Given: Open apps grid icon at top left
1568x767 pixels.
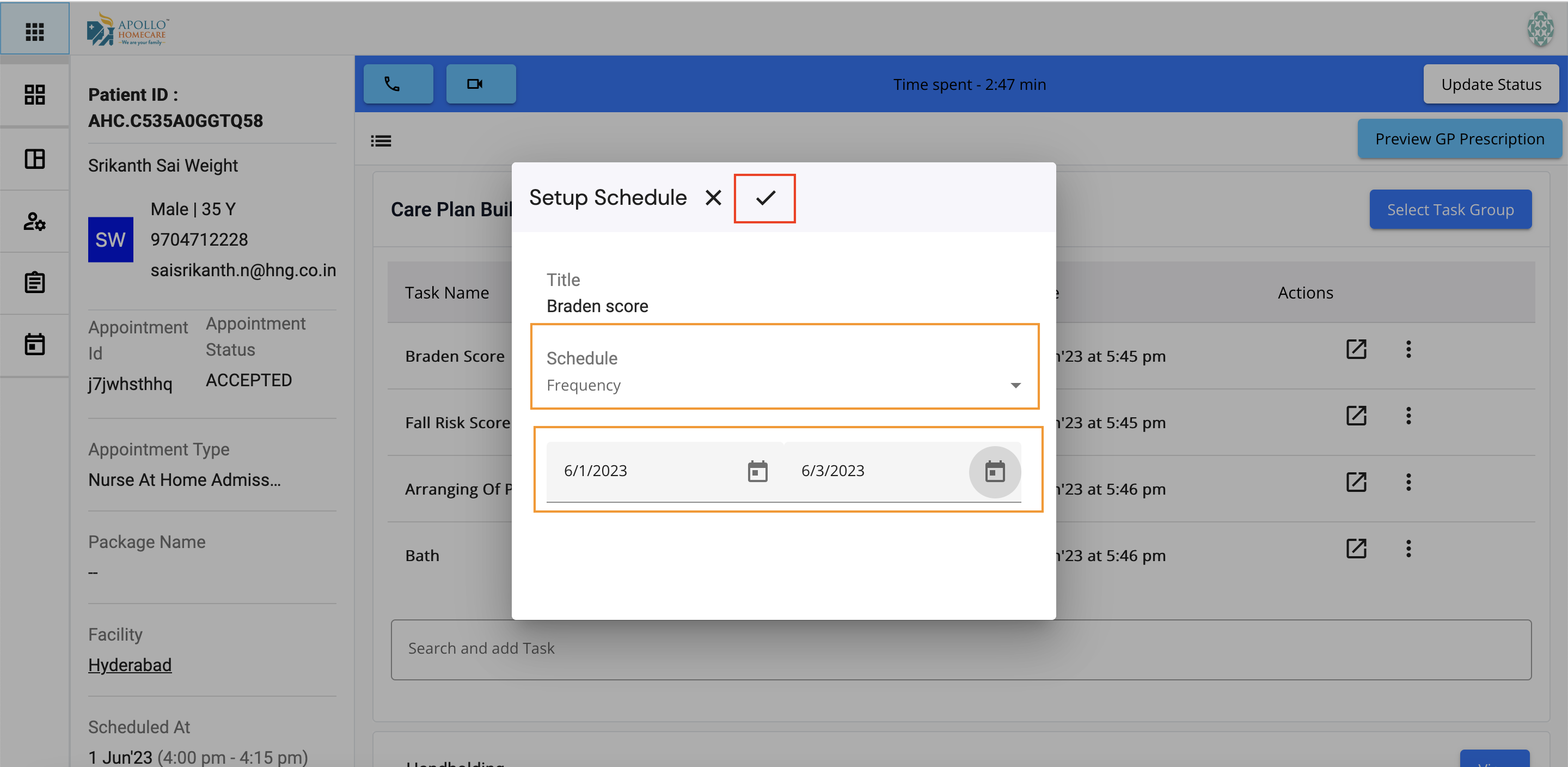Looking at the screenshot, I should pyautogui.click(x=35, y=31).
